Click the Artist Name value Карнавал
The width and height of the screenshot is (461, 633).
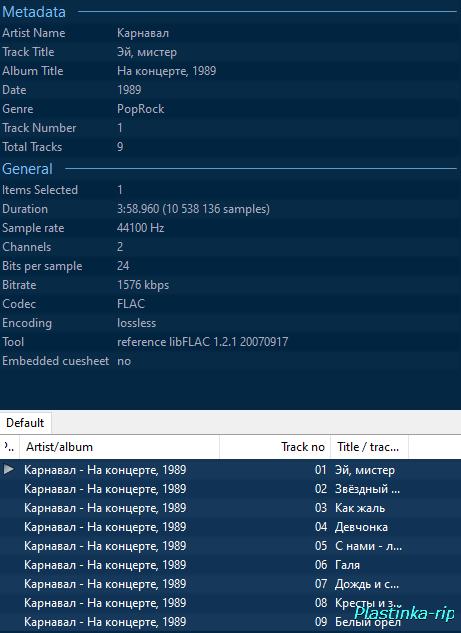(143, 33)
